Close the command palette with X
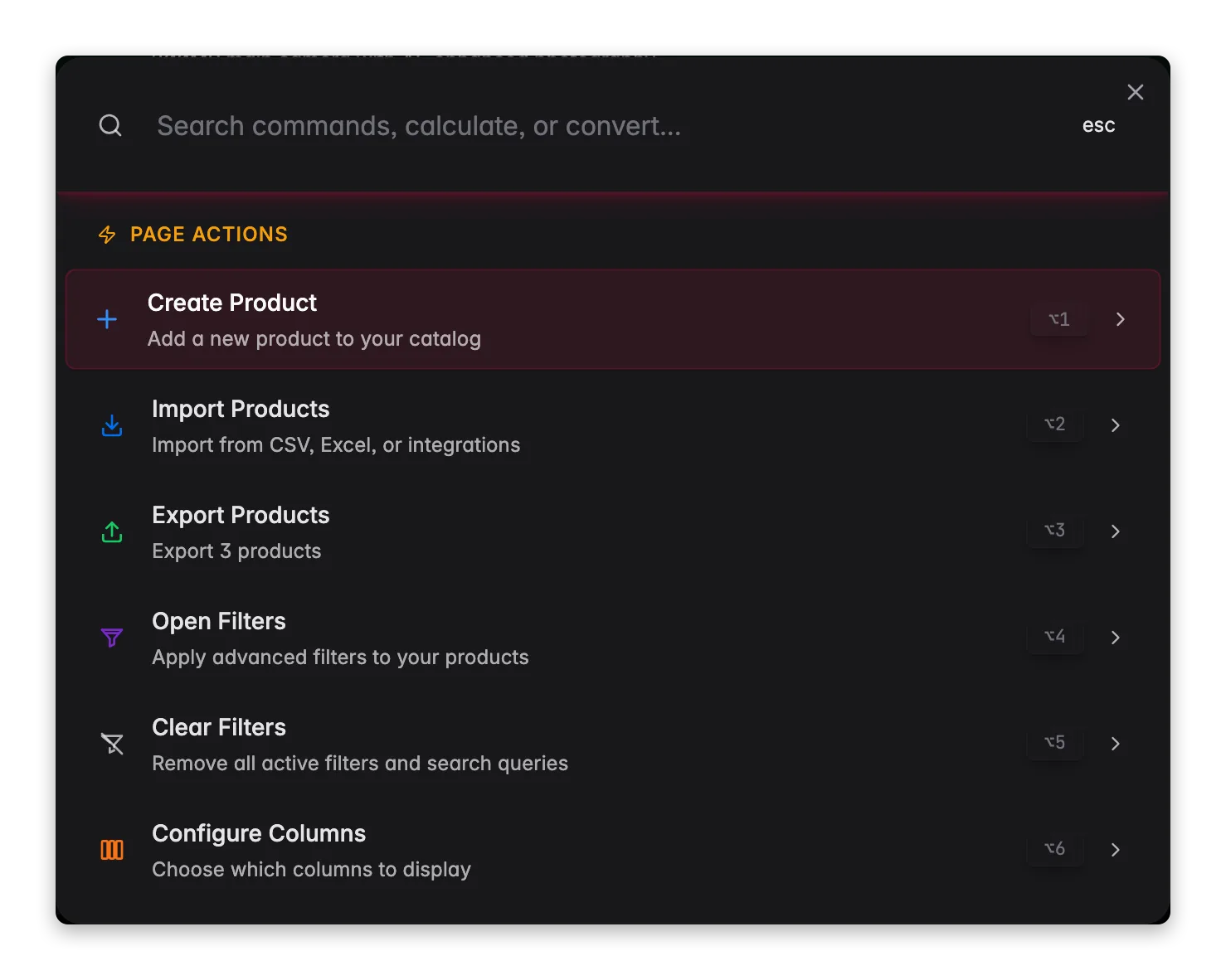The image size is (1226, 980). (x=1136, y=92)
